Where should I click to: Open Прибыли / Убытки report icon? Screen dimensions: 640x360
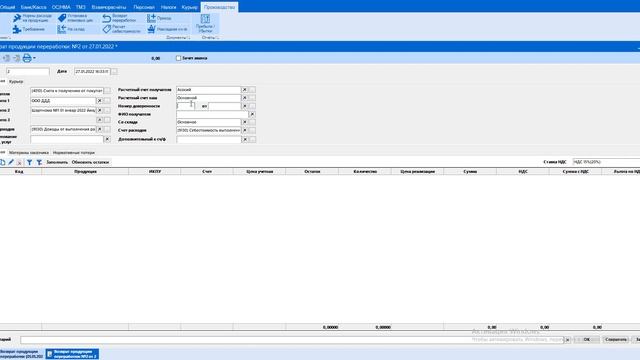(205, 19)
